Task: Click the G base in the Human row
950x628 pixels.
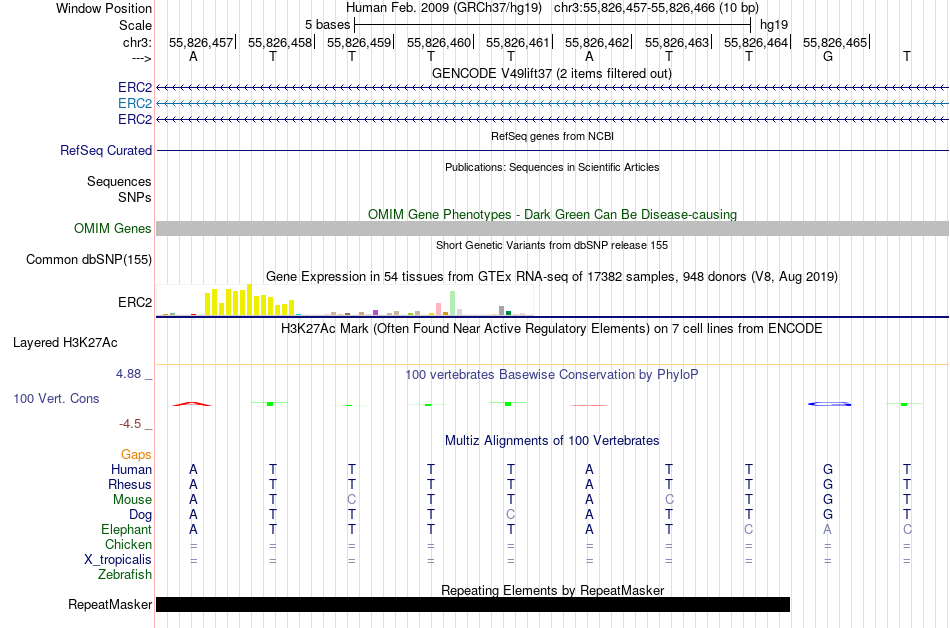Action: click(x=828, y=469)
